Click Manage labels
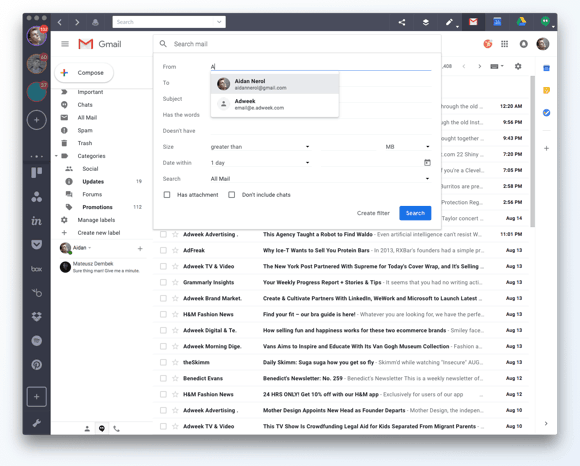Viewport: 580px width, 466px height. point(96,220)
